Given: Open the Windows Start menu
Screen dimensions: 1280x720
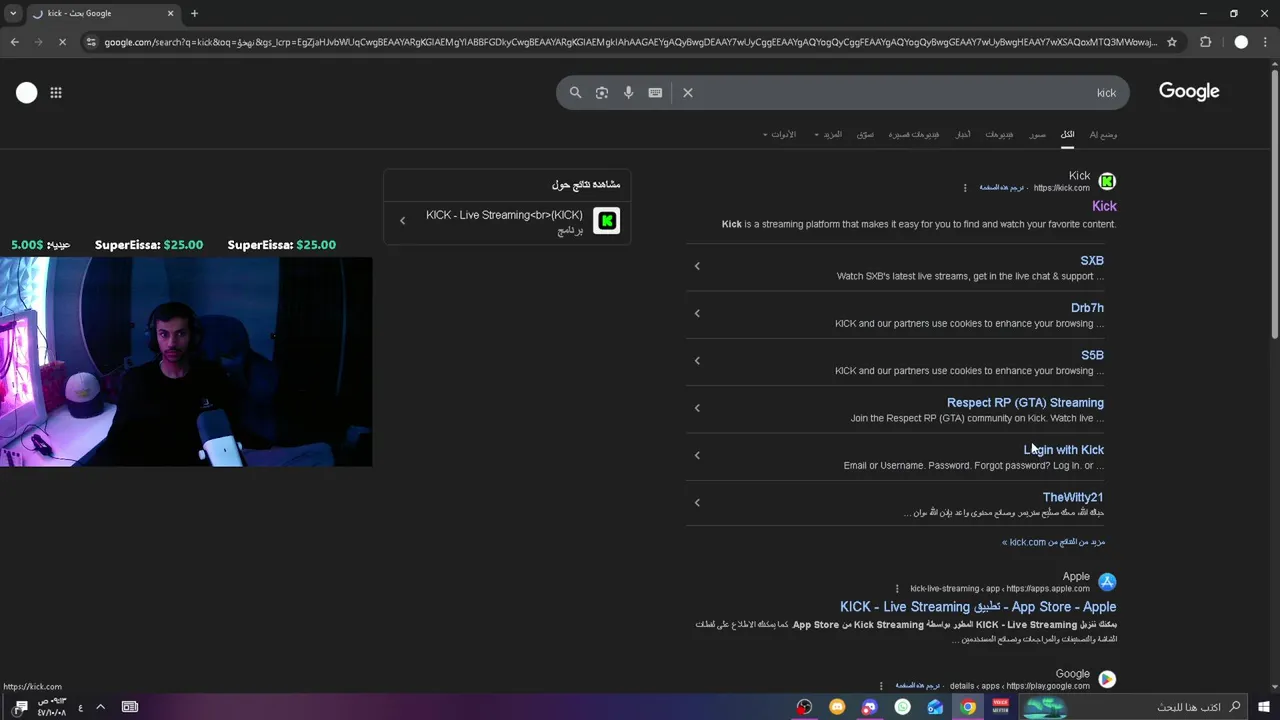Looking at the screenshot, I should [x=1264, y=707].
